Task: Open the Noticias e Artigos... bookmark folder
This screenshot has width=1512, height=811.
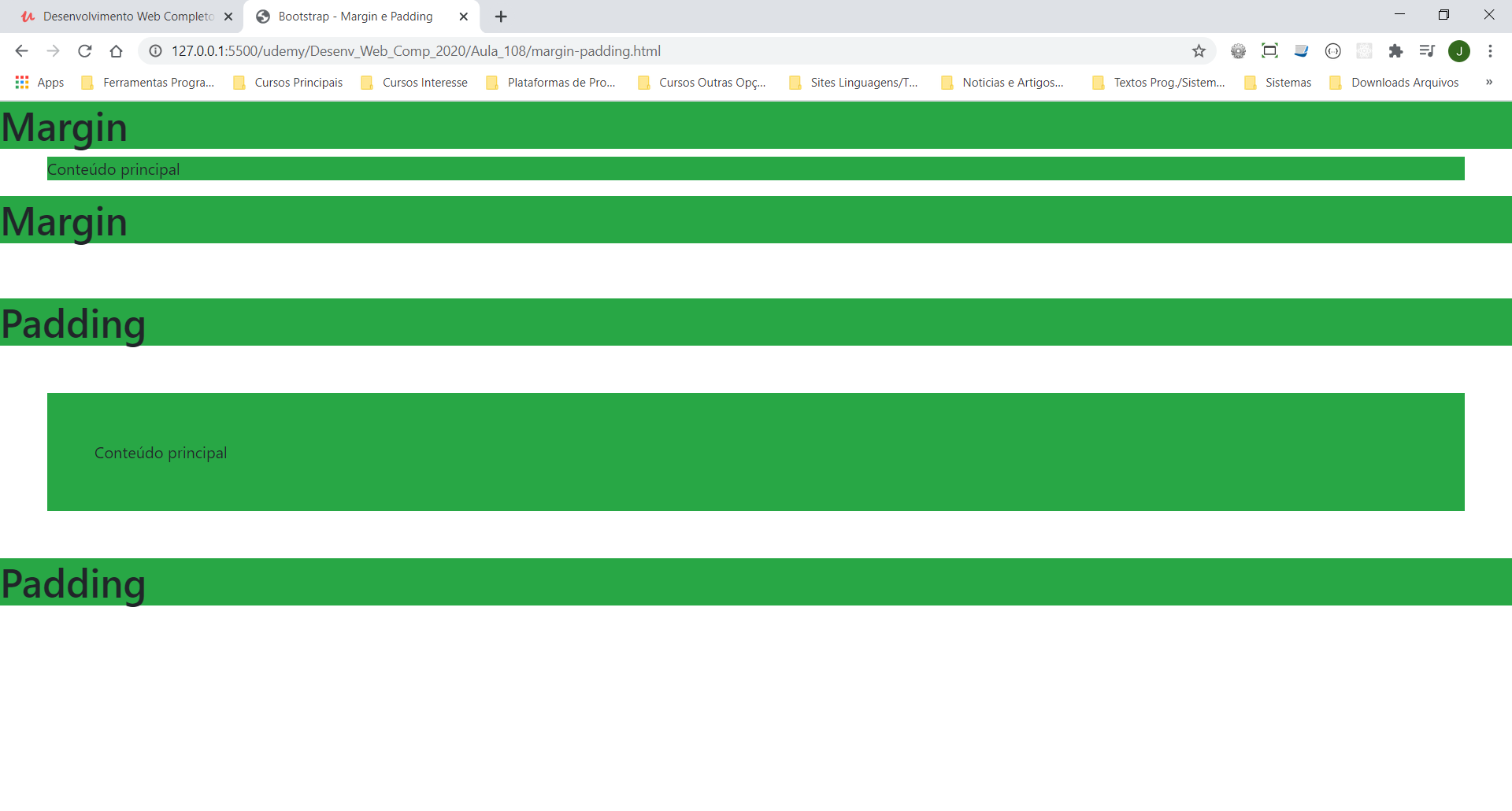Action: pos(1002,83)
